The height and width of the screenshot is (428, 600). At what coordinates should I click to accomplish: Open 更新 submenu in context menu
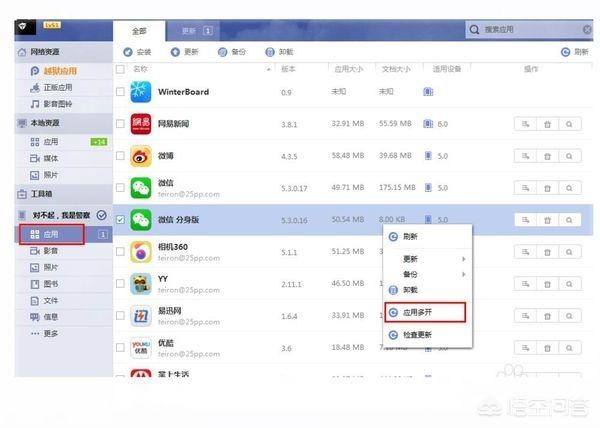pyautogui.click(x=428, y=259)
